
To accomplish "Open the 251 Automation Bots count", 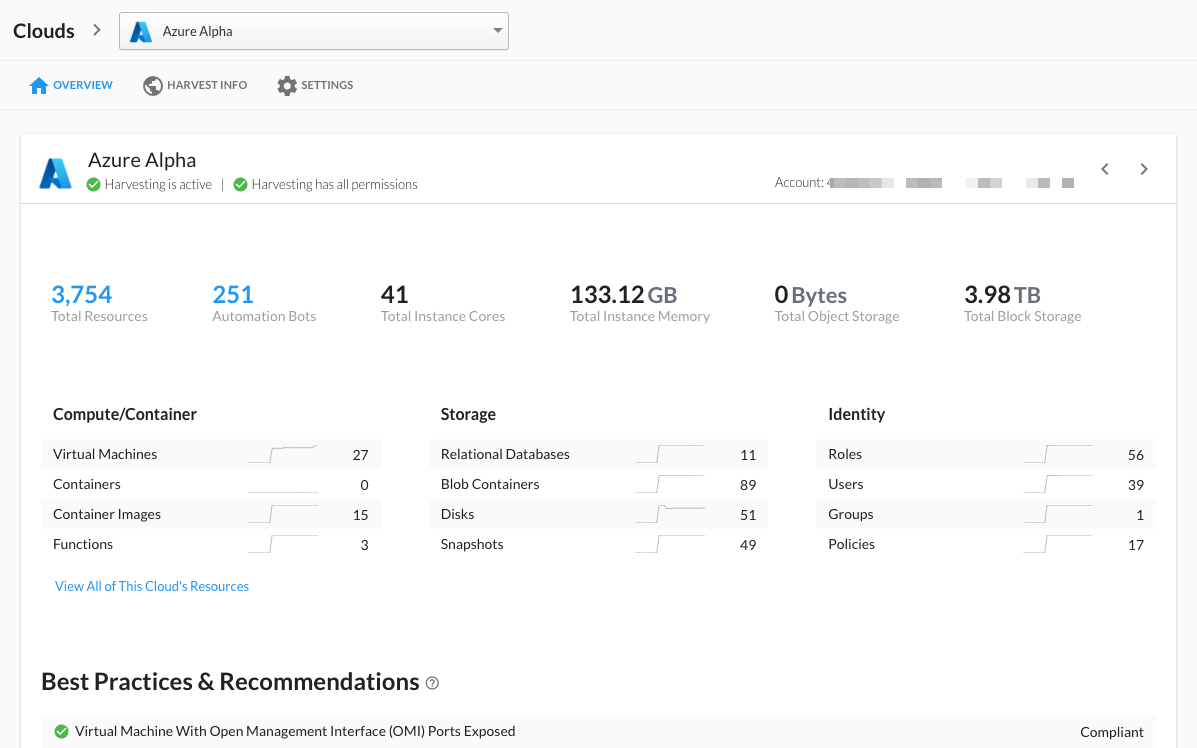I will pyautogui.click(x=233, y=294).
